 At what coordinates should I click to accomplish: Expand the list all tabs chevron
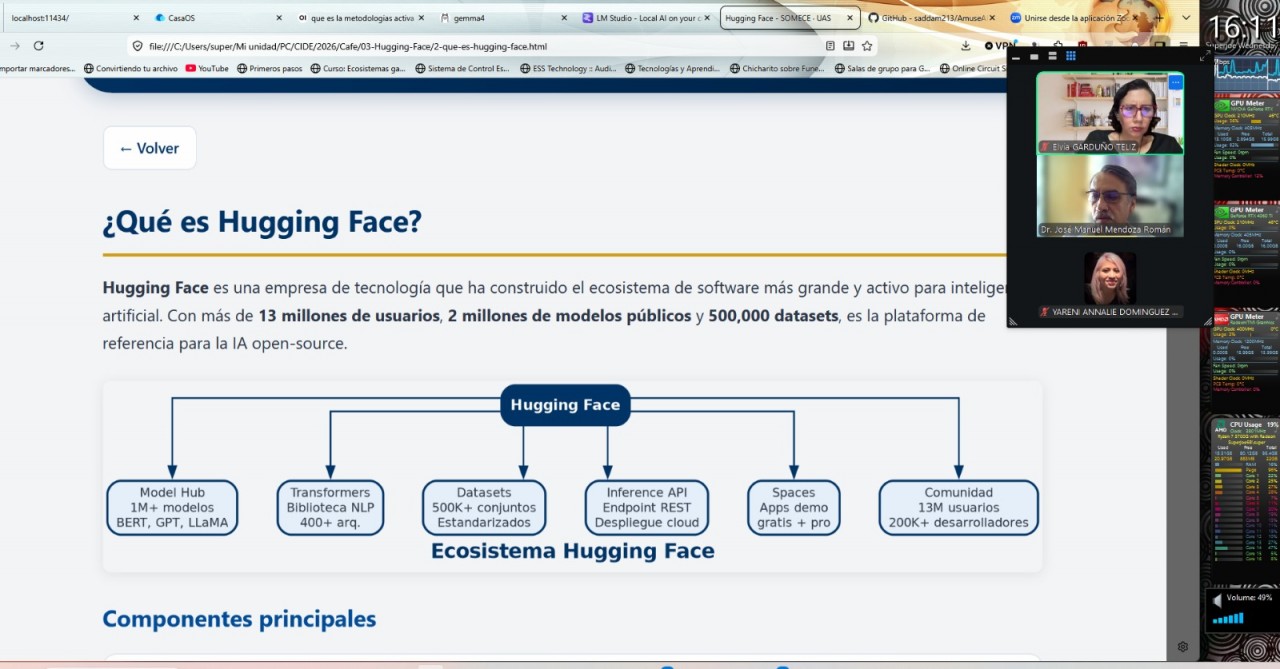tap(1184, 18)
